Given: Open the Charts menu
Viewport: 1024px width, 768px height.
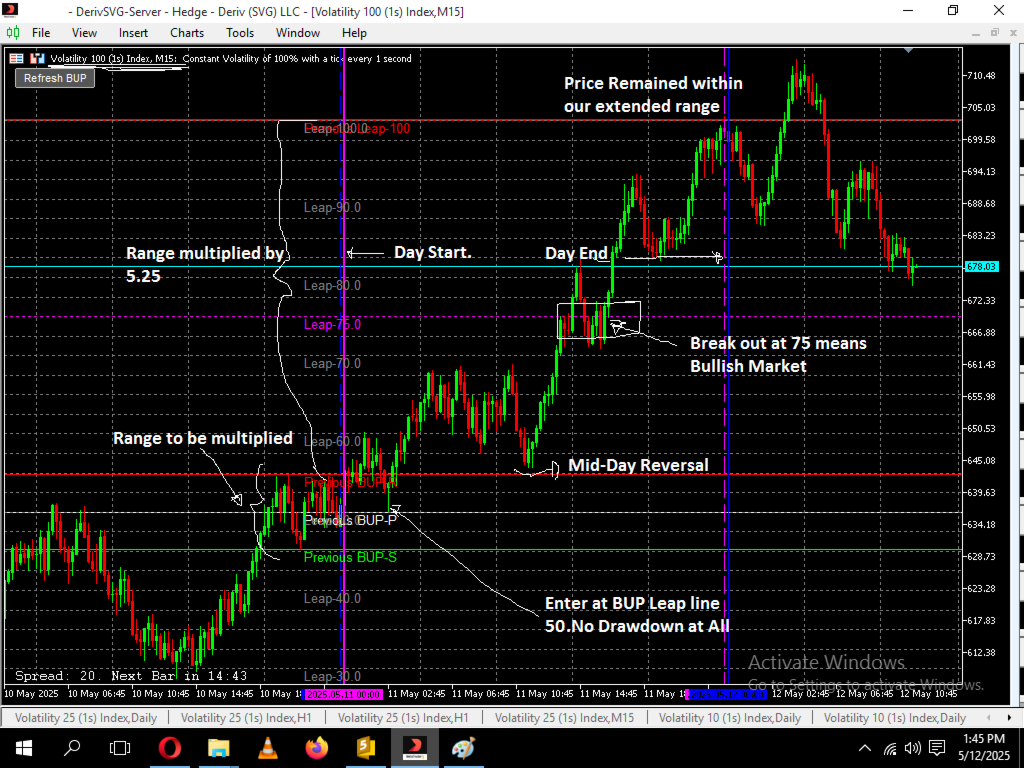Looking at the screenshot, I should tap(187, 33).
